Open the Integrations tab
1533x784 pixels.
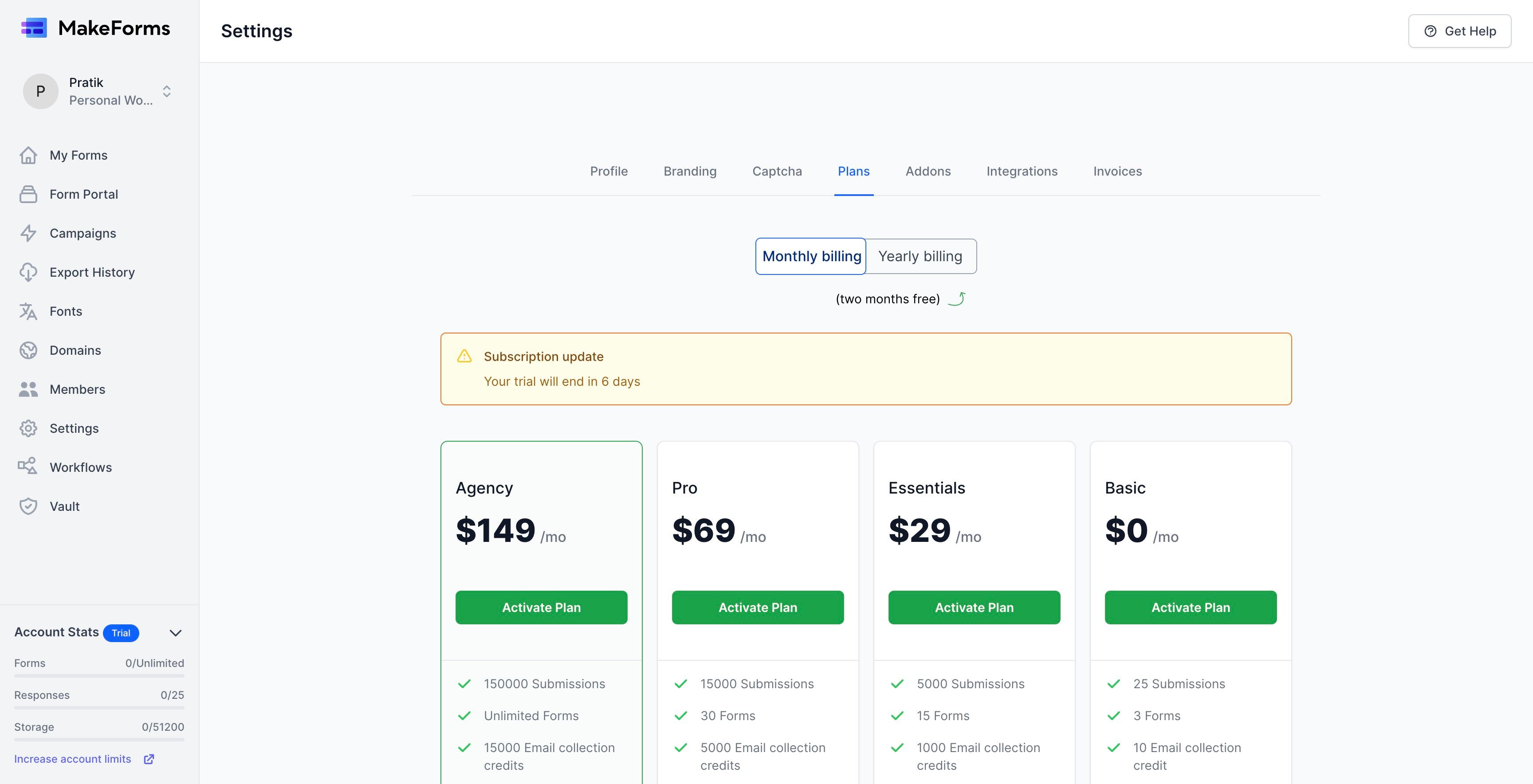1022,171
